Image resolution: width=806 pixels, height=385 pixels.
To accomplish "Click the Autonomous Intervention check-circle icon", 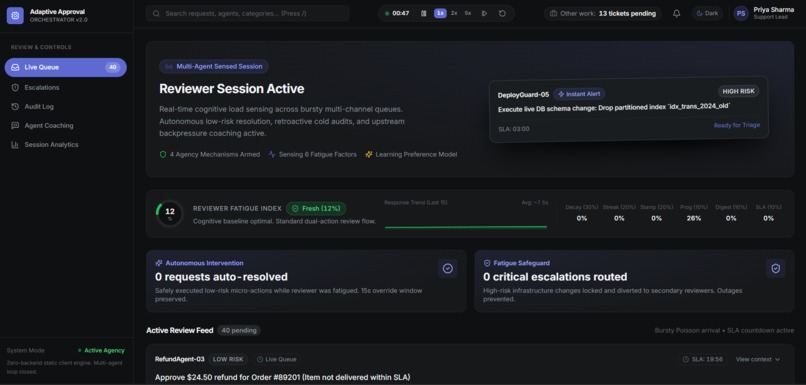I will (448, 269).
